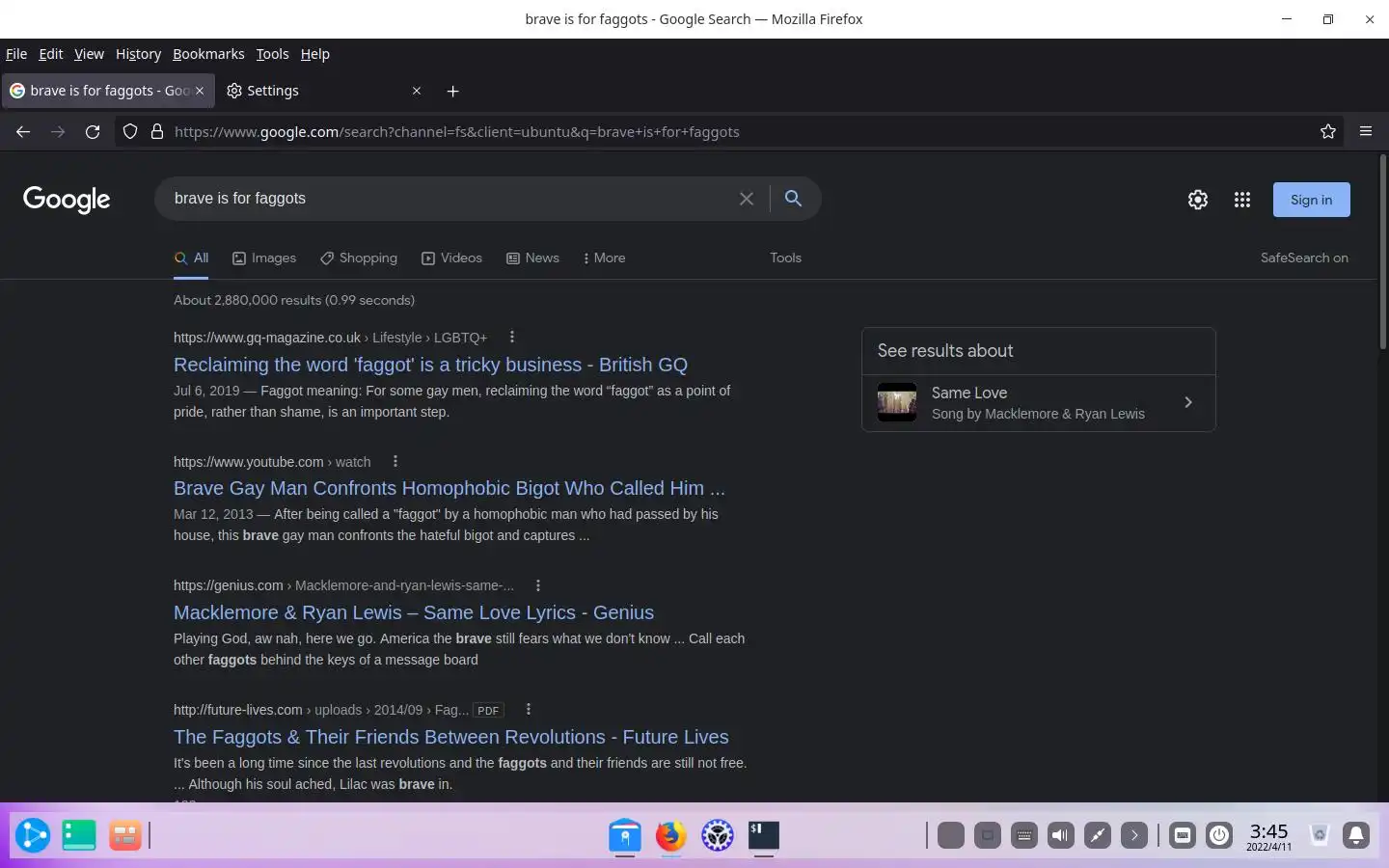Click the Google search magnifier button
1389x868 pixels.
coord(793,198)
